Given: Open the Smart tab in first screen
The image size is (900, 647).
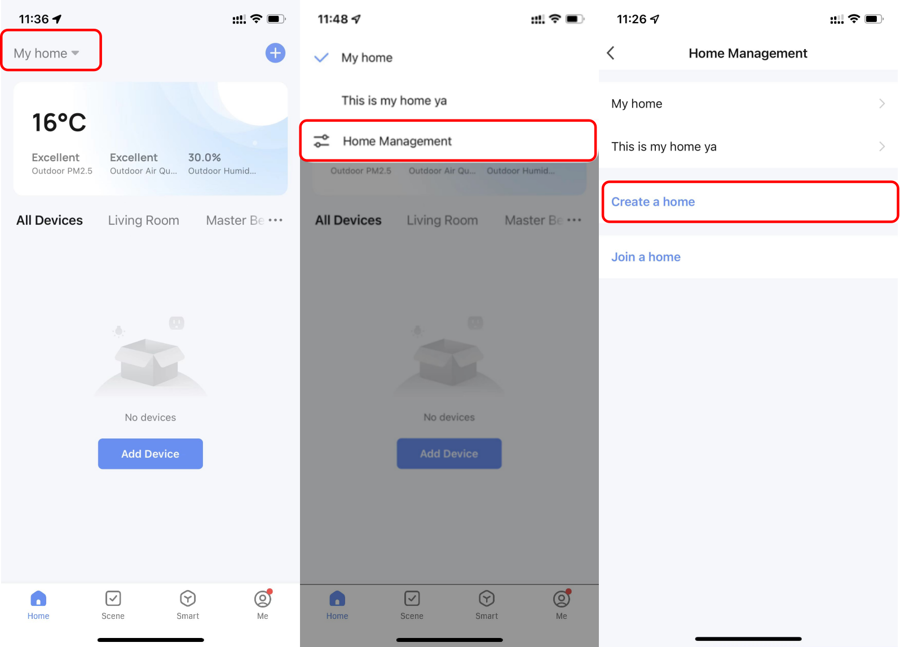Looking at the screenshot, I should tap(188, 605).
